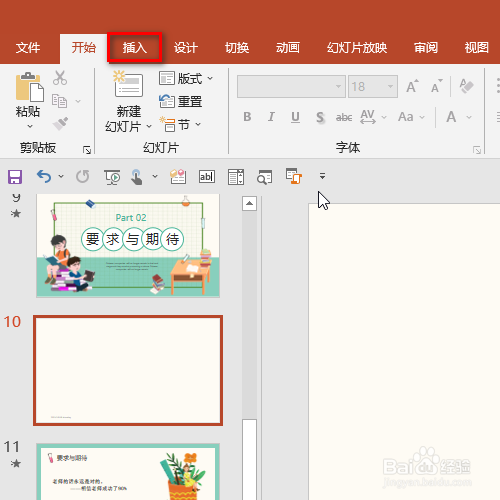Open the Insert (插入) tab
This screenshot has width=500, height=500.
pos(135,48)
